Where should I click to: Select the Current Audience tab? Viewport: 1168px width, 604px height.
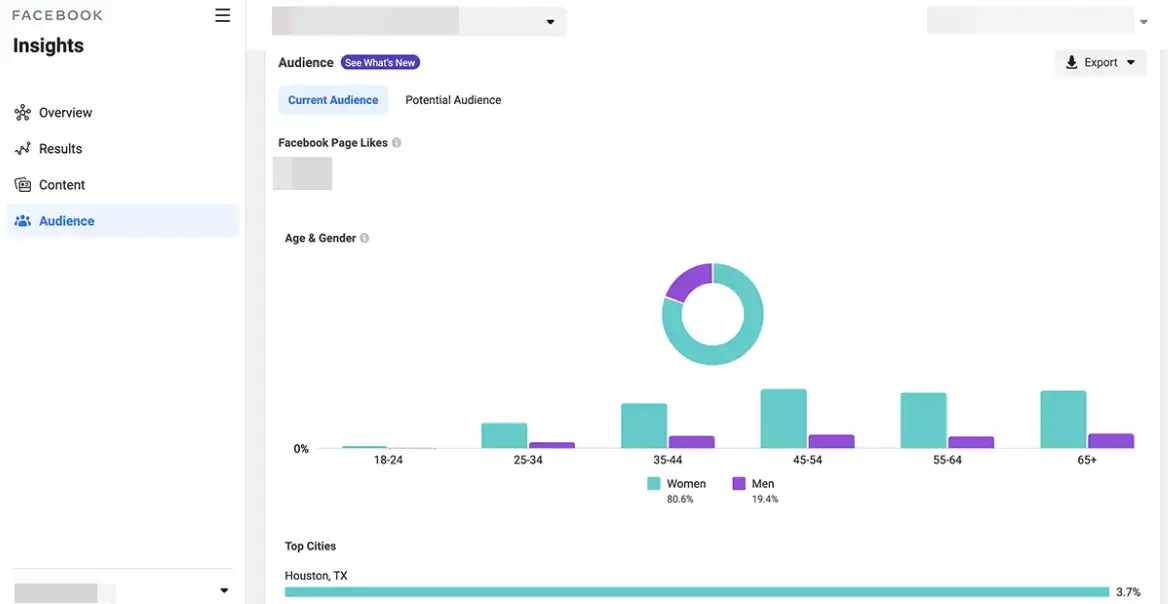tap(333, 100)
